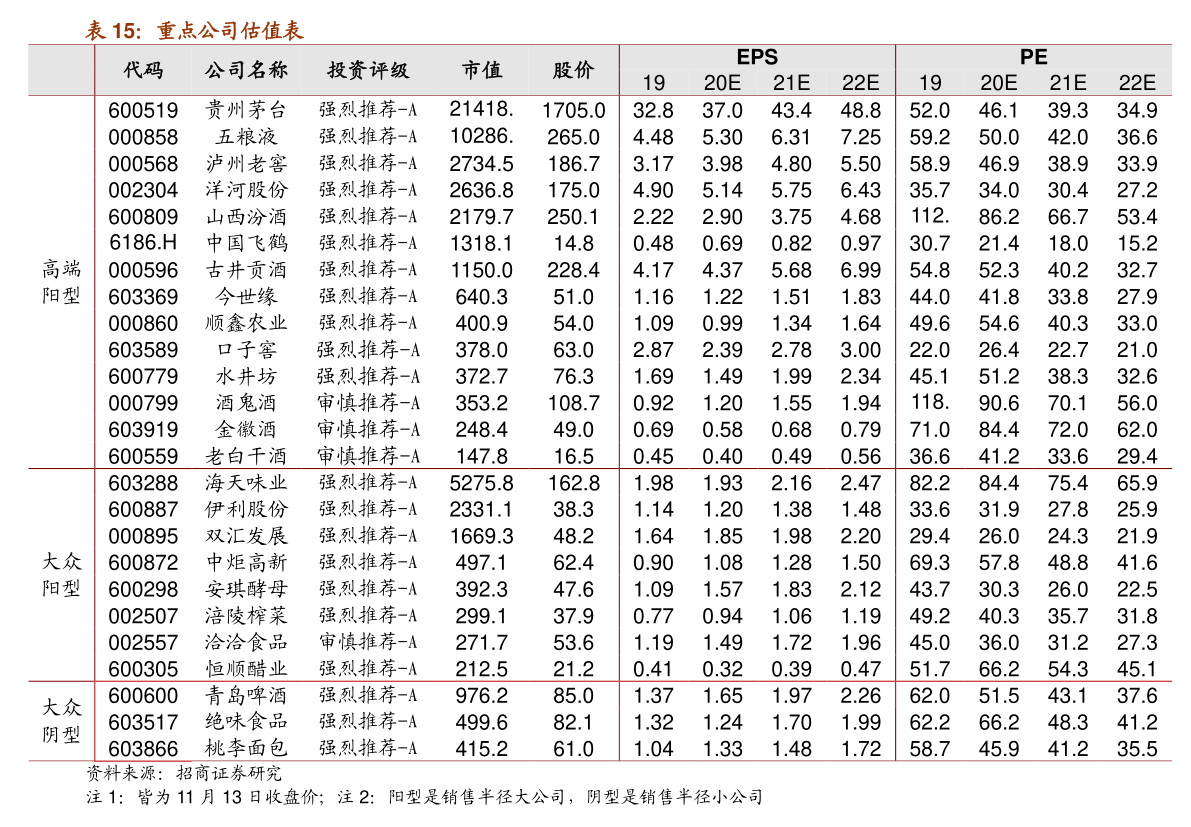Click share price 228.4 for 古井贡酒

573,270
